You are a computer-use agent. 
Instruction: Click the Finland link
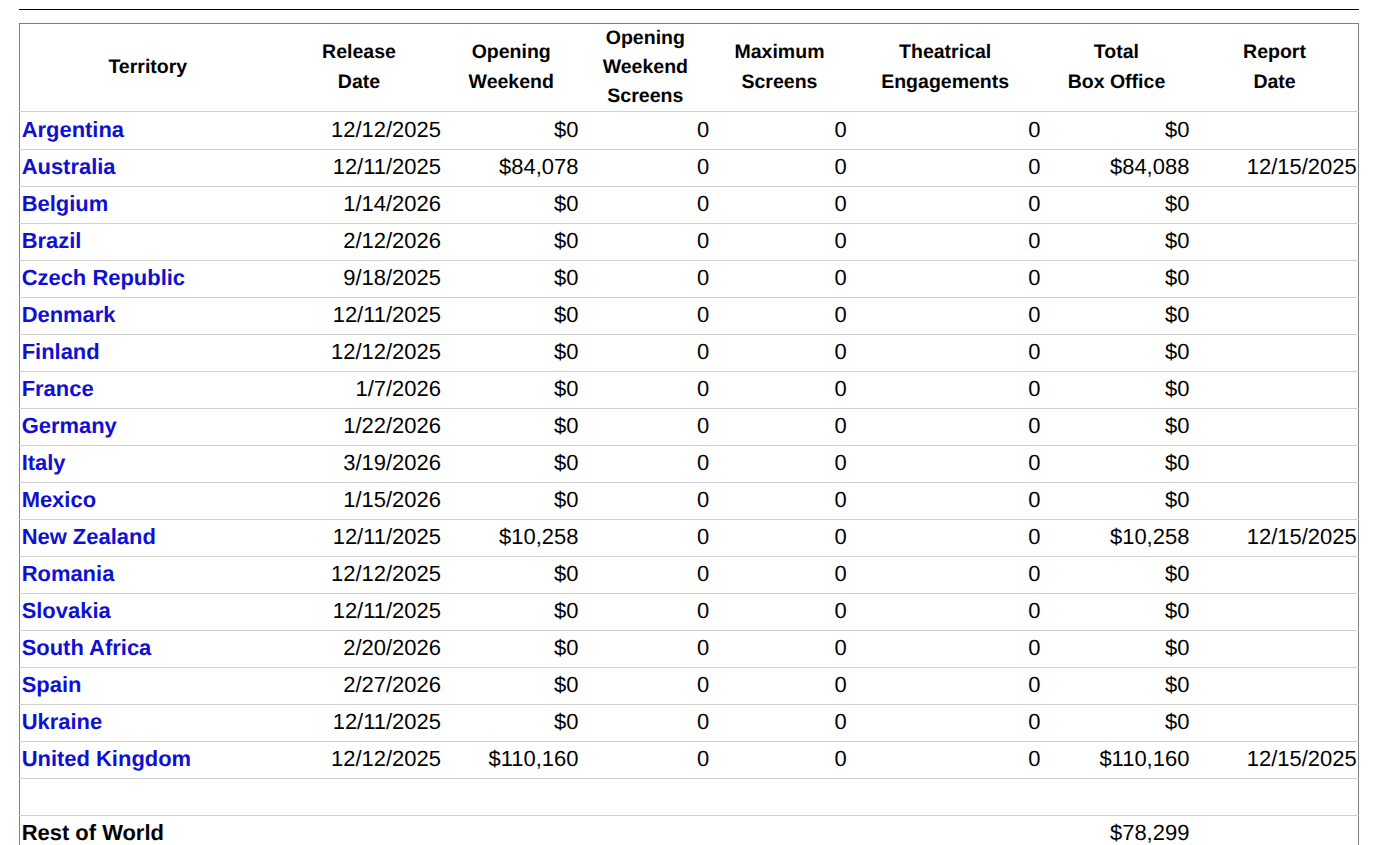61,352
